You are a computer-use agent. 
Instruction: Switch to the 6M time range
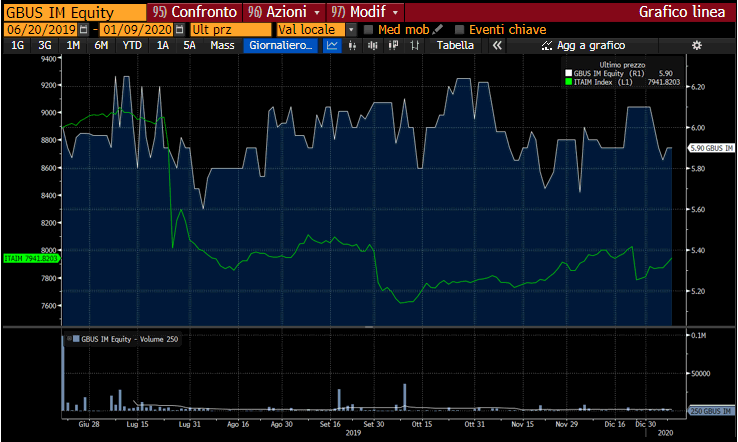101,46
